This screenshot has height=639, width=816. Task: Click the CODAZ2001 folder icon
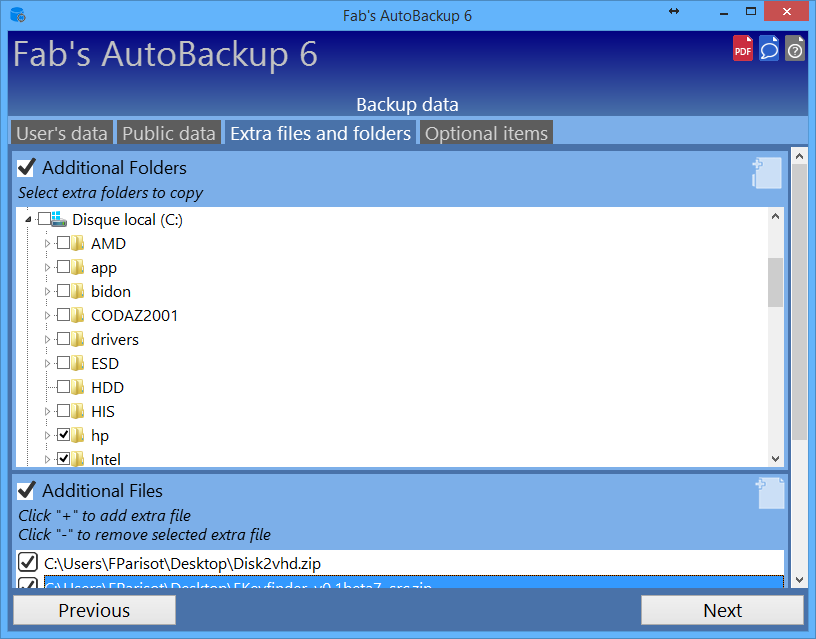78,315
